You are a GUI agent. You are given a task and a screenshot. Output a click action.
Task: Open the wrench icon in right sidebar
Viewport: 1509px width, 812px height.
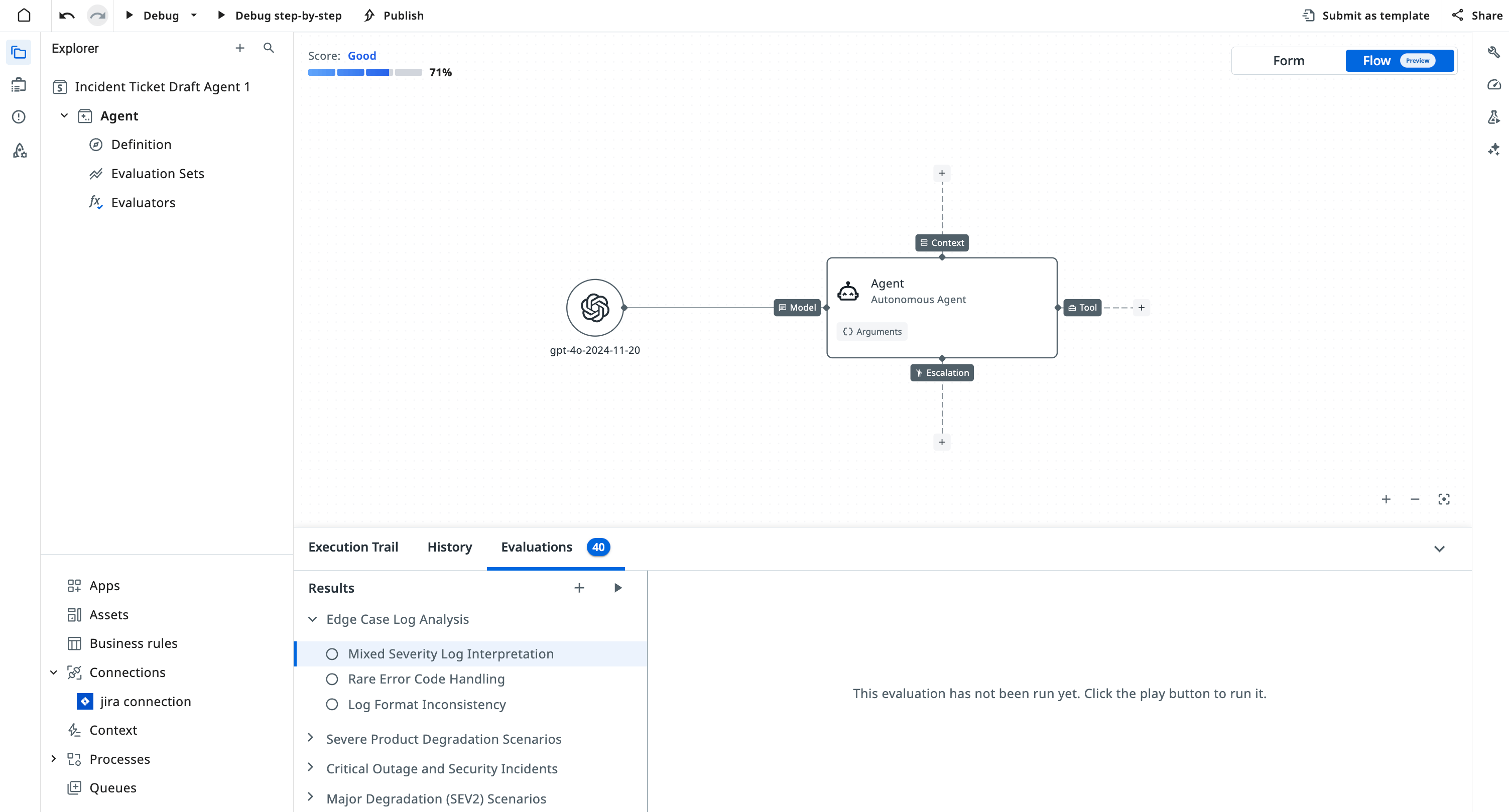point(1494,53)
